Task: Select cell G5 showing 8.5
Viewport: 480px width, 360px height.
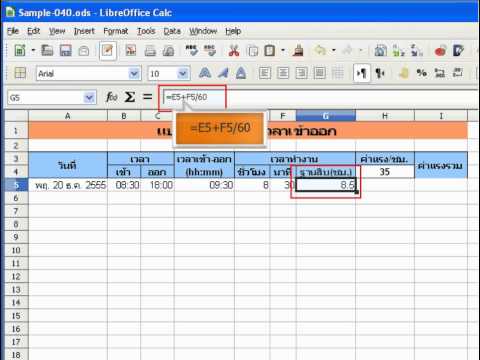Action: click(326, 185)
